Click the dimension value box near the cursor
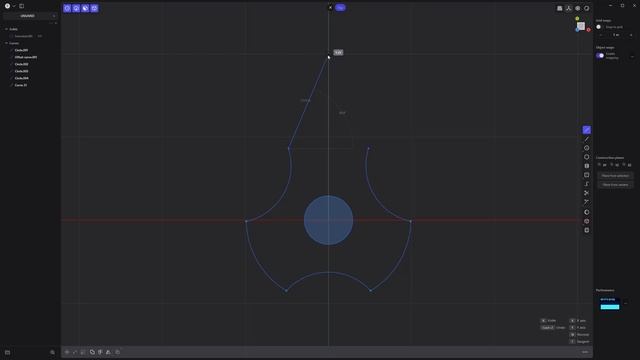The width and height of the screenshot is (640, 360). click(x=338, y=53)
